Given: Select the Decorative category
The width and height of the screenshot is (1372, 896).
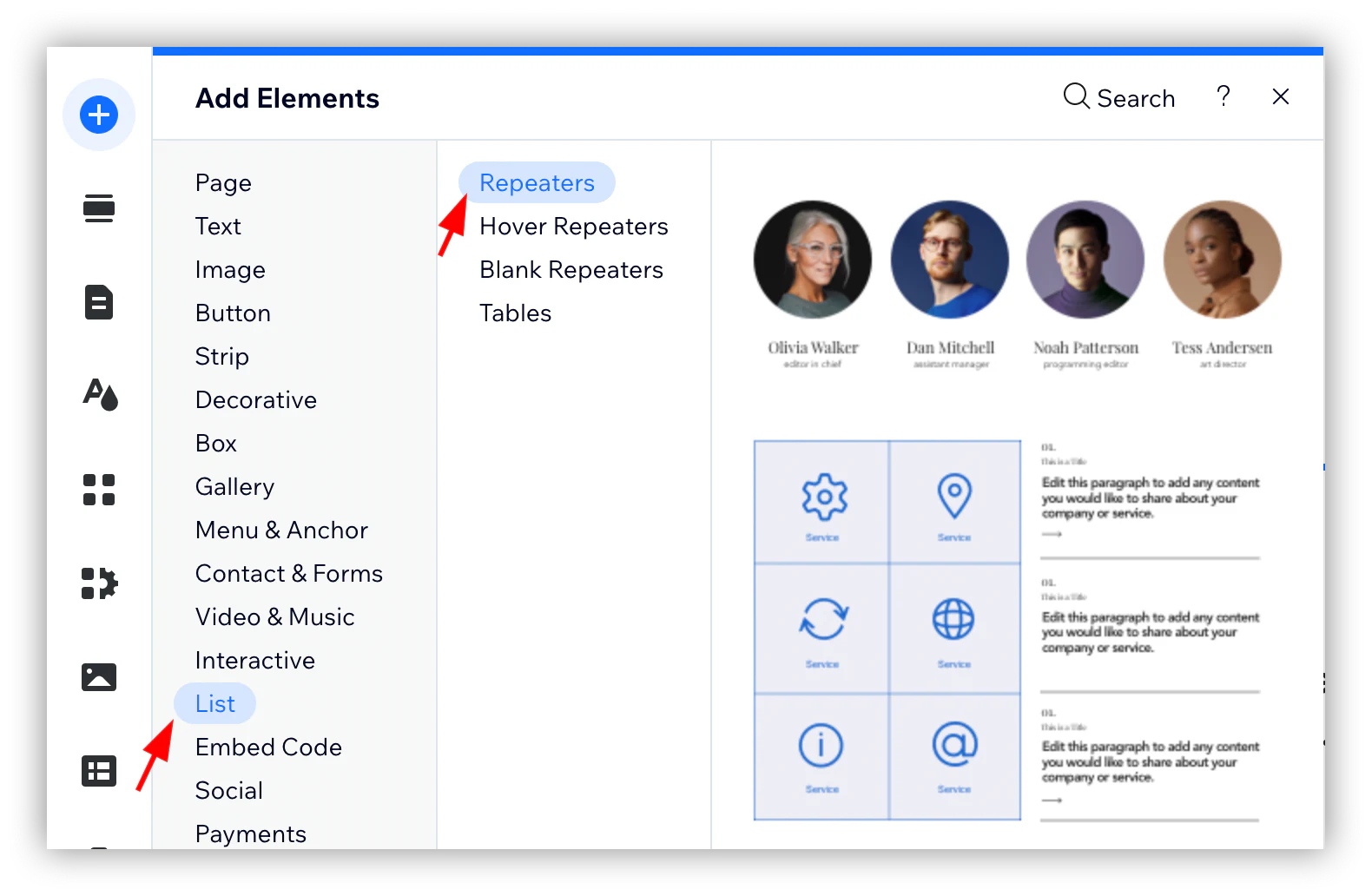Looking at the screenshot, I should click(x=256, y=400).
